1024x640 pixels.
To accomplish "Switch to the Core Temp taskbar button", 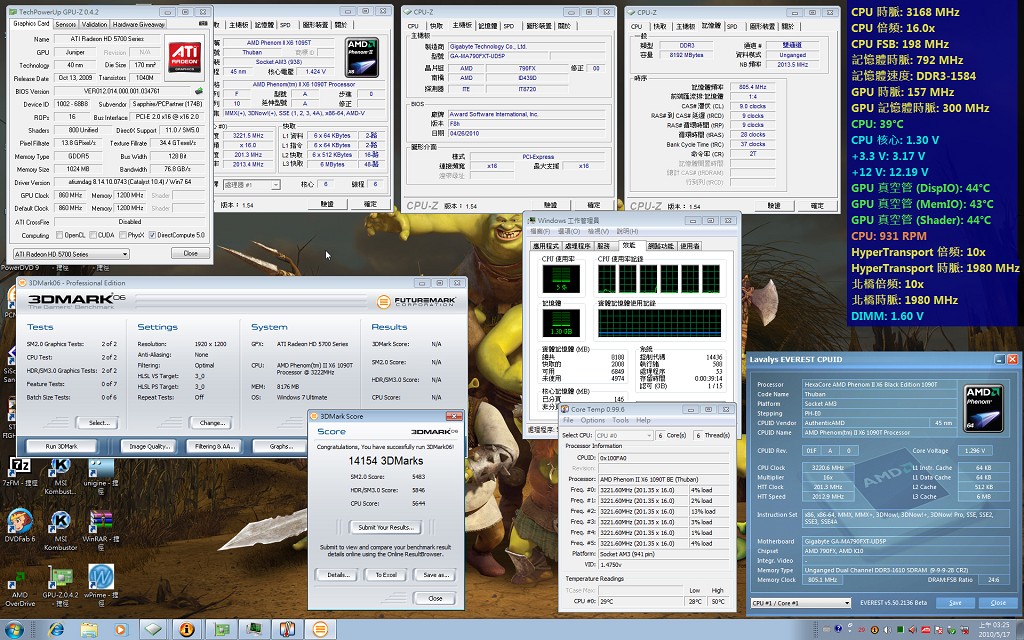I will 287,630.
